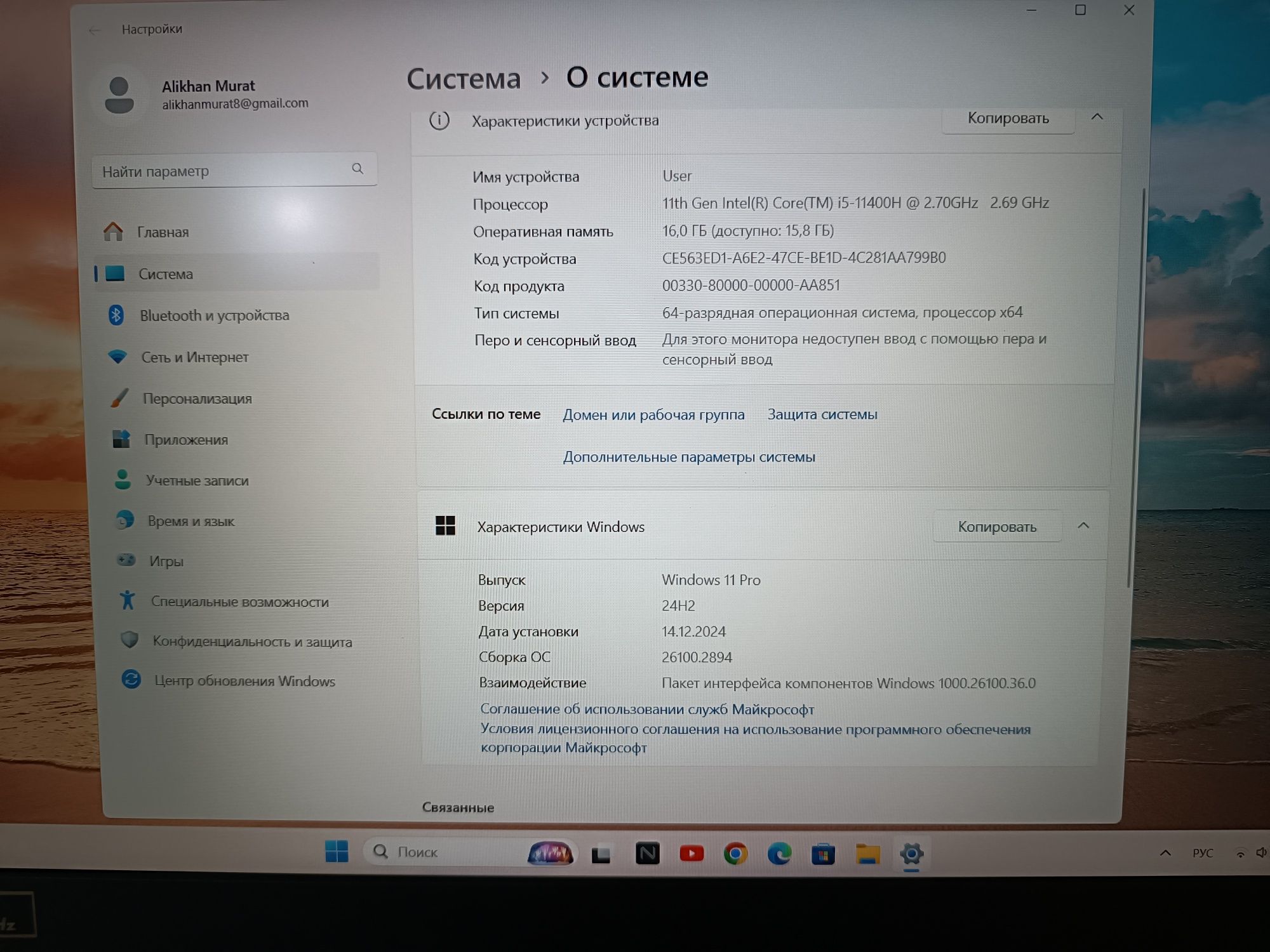Click the Bluetooth icon in the sidebar
Viewport: 1270px width, 952px height.
tap(116, 315)
